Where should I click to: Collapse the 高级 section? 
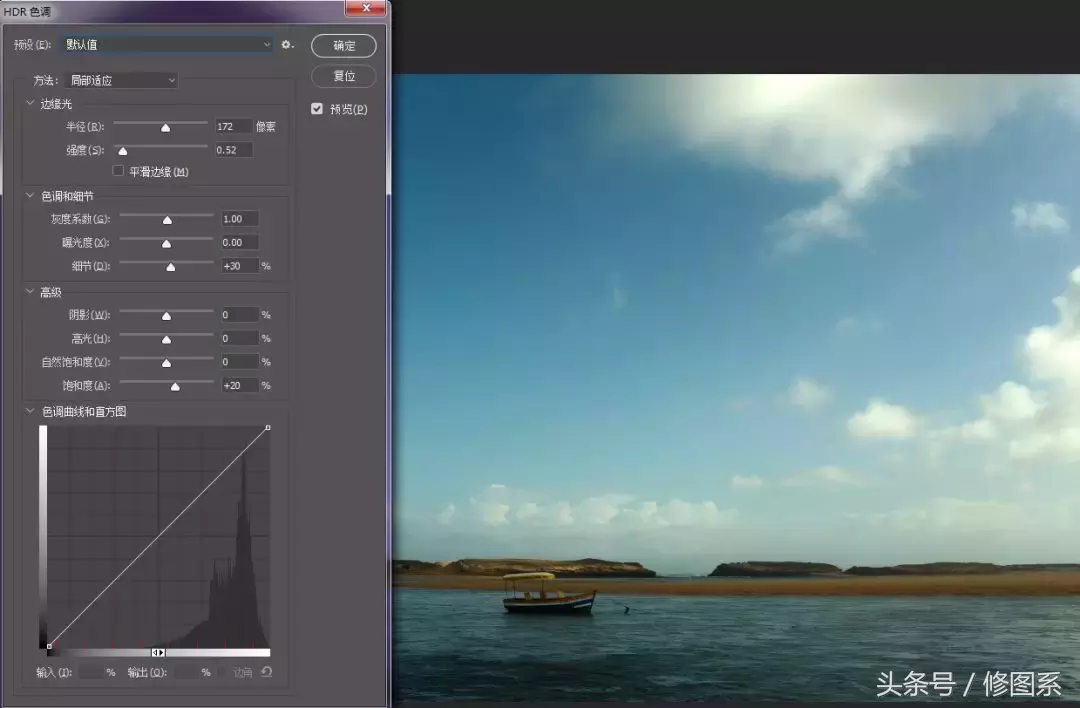[30, 291]
